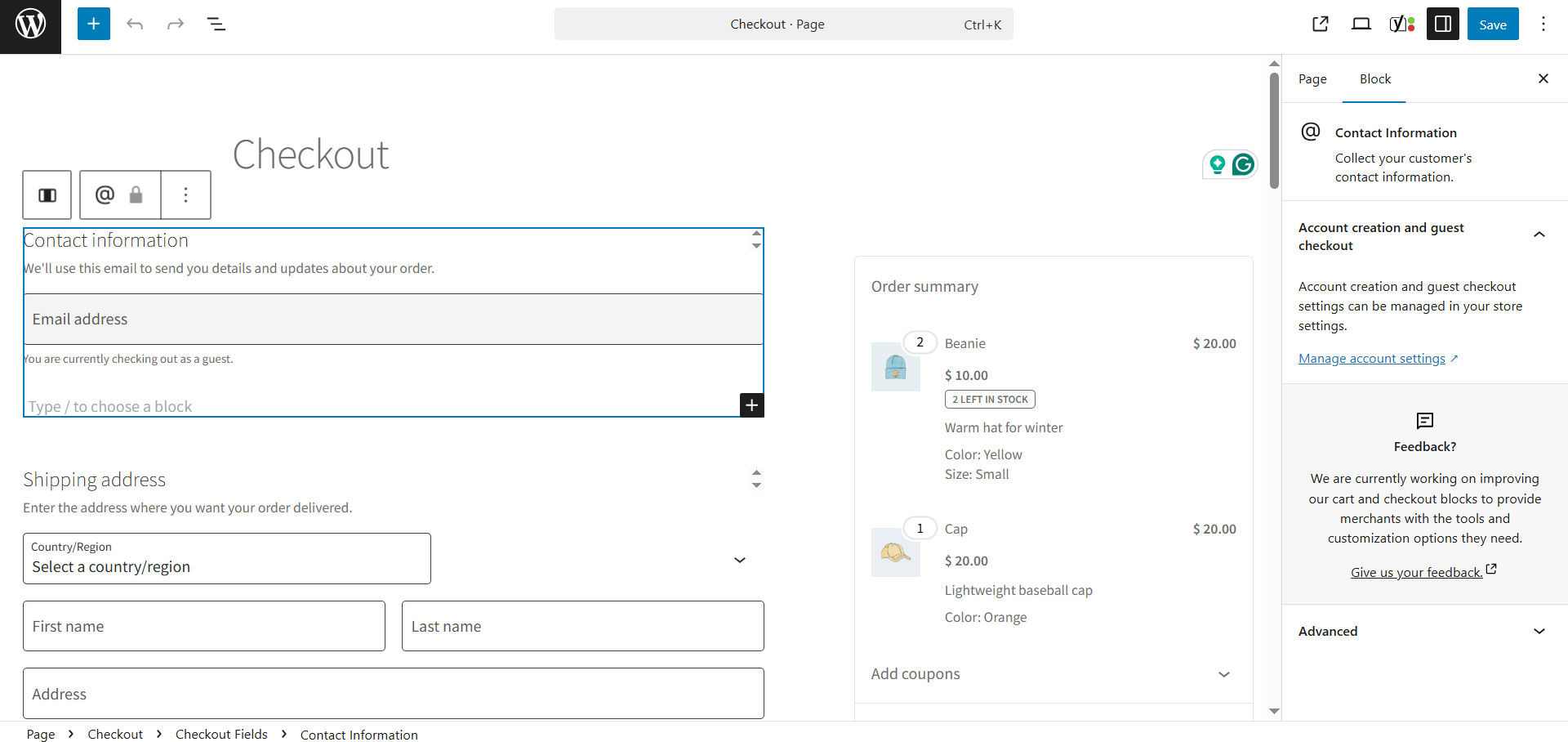Open the Yoast SEO sidebar

click(1401, 24)
